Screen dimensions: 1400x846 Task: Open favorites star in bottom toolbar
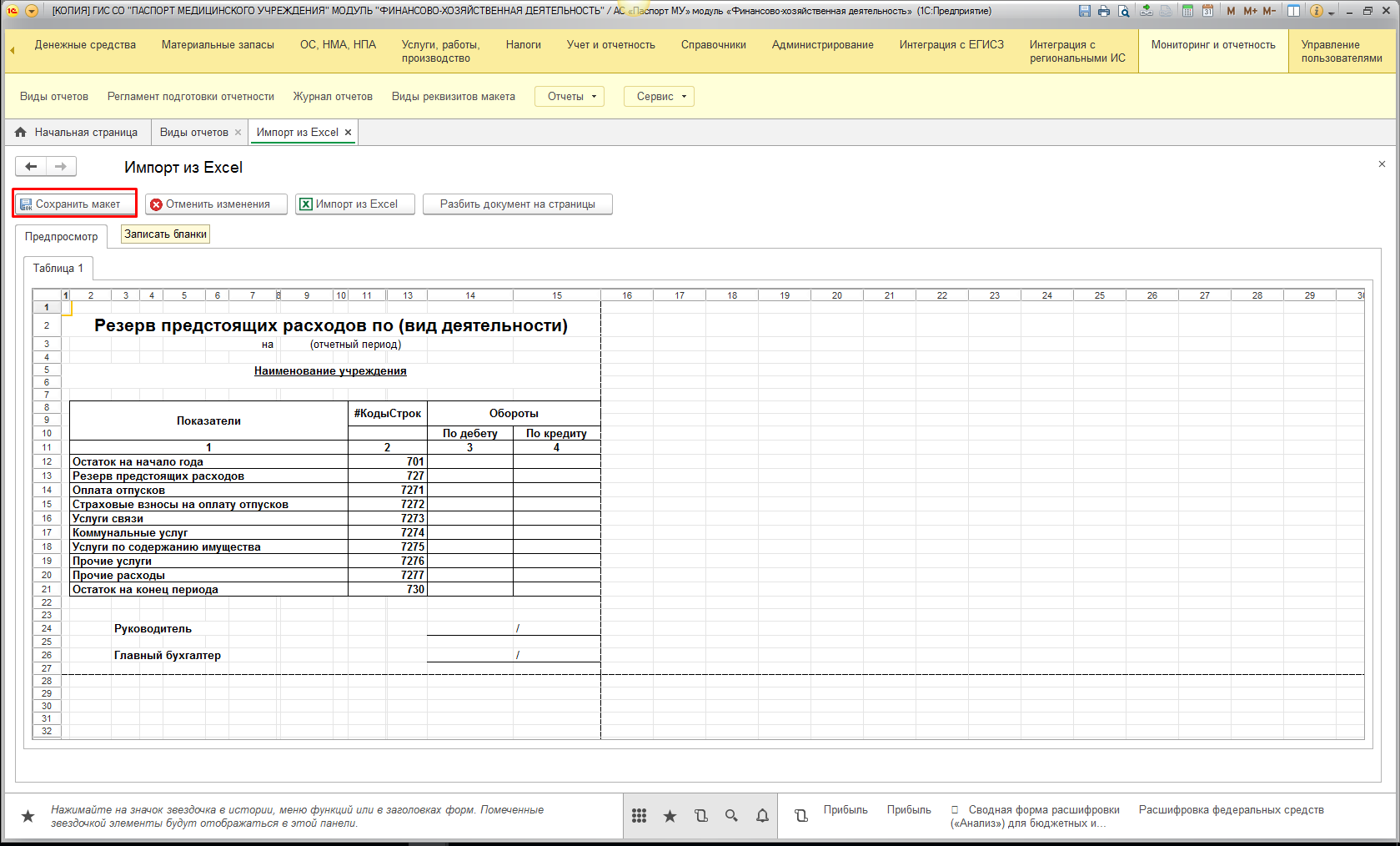point(670,816)
